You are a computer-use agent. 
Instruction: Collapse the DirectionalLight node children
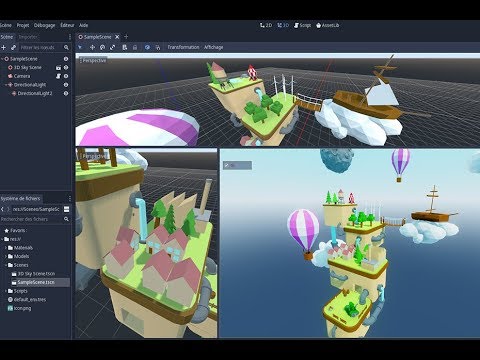pos(6,85)
